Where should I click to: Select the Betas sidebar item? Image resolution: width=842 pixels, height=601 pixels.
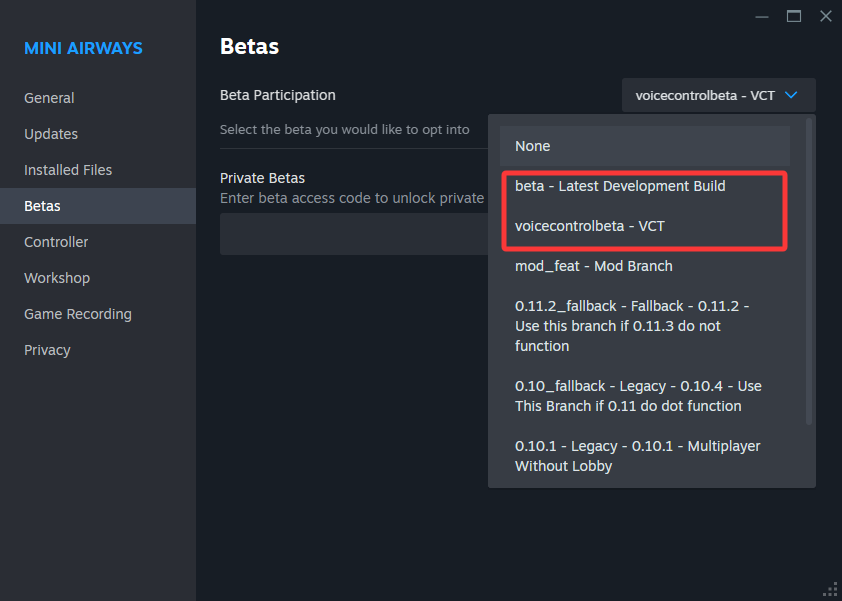click(43, 206)
